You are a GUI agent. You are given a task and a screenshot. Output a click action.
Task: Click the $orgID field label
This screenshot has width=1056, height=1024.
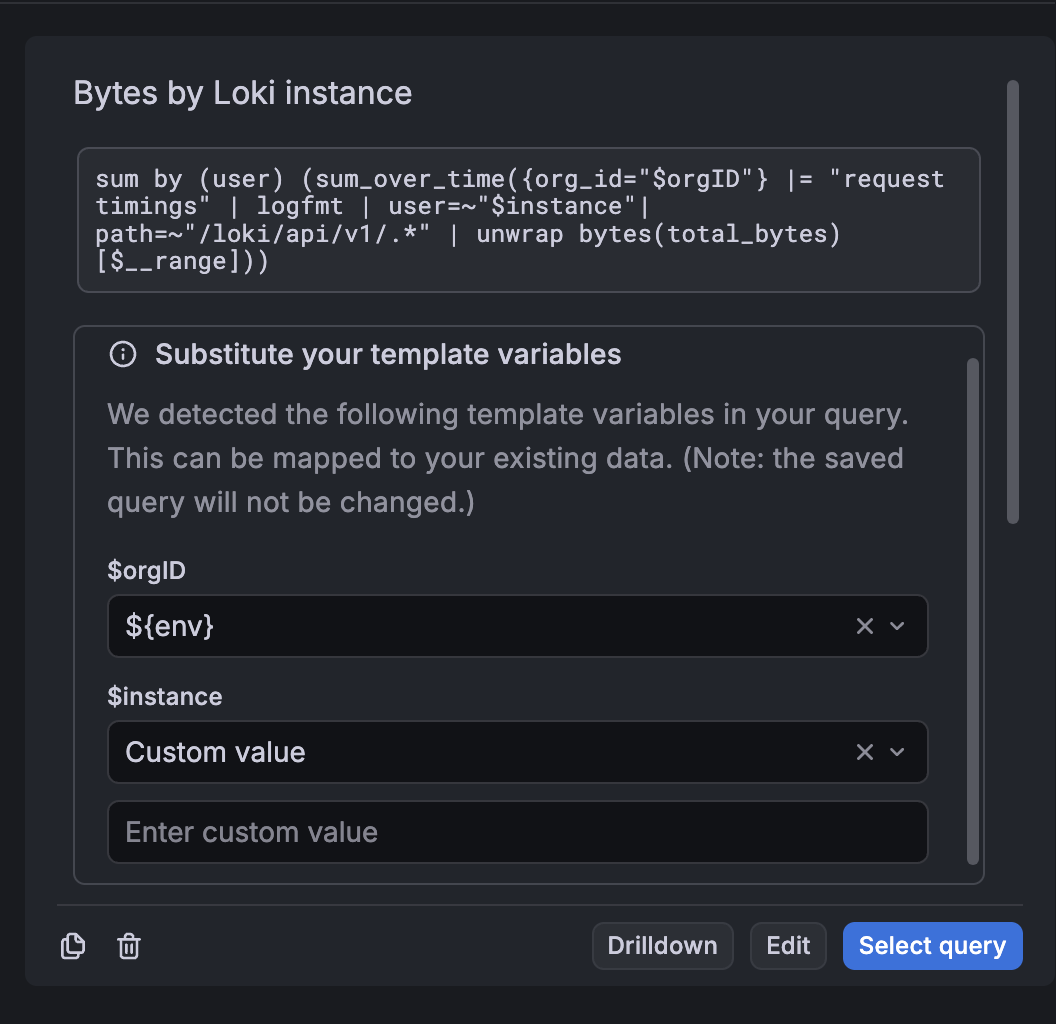coord(146,570)
